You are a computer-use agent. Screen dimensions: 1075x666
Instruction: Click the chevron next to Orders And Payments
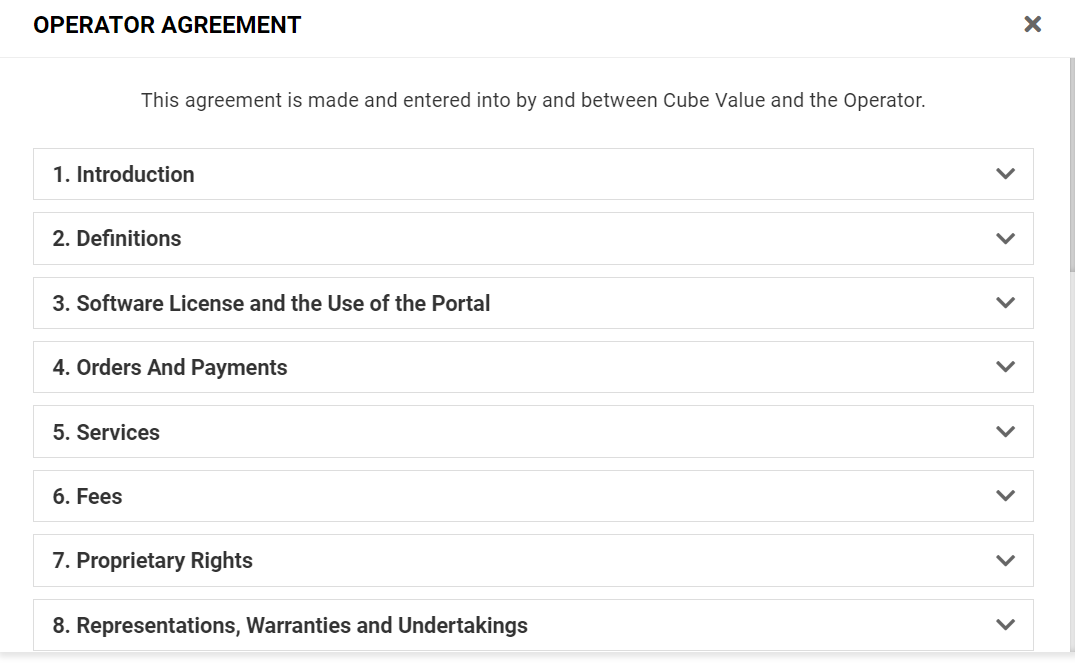tap(1005, 367)
